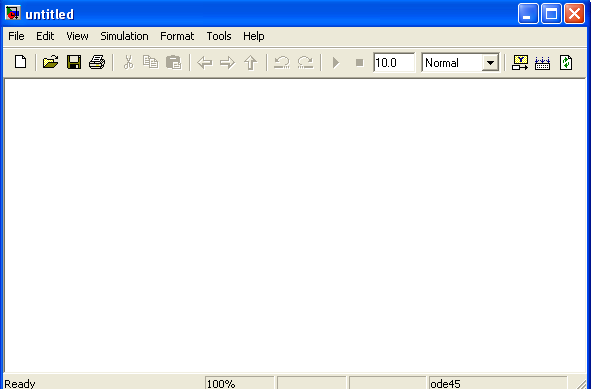The height and width of the screenshot is (389, 591).
Task: Open the File menu
Action: click(x=16, y=36)
